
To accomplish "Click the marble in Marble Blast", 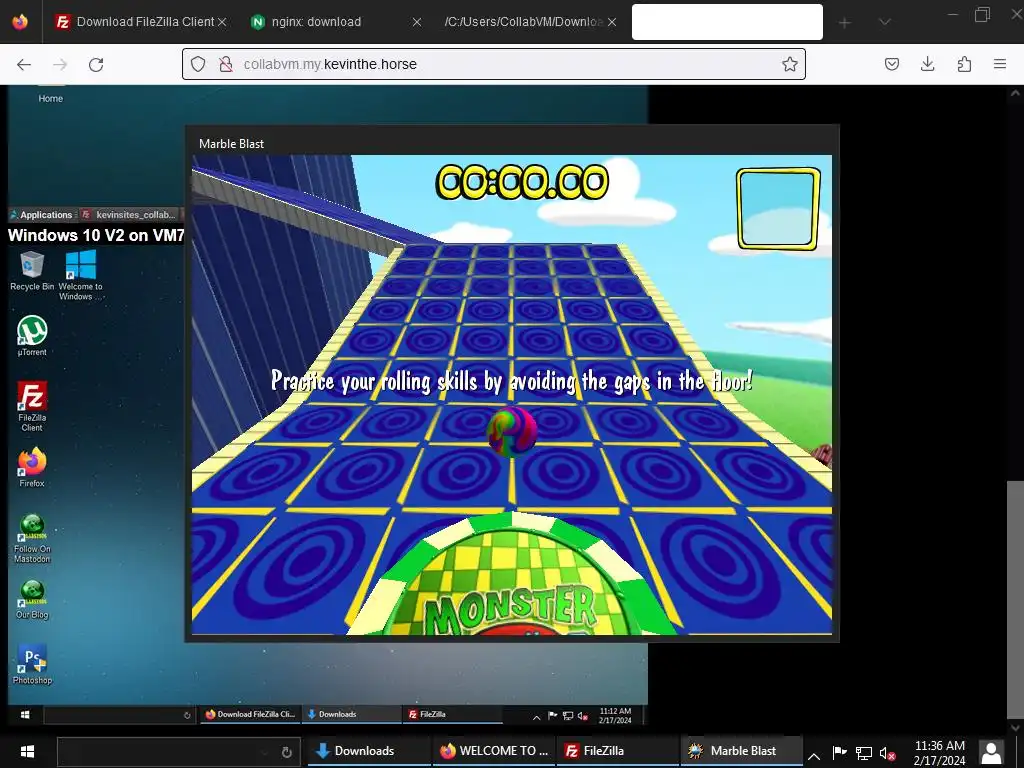I will point(512,431).
